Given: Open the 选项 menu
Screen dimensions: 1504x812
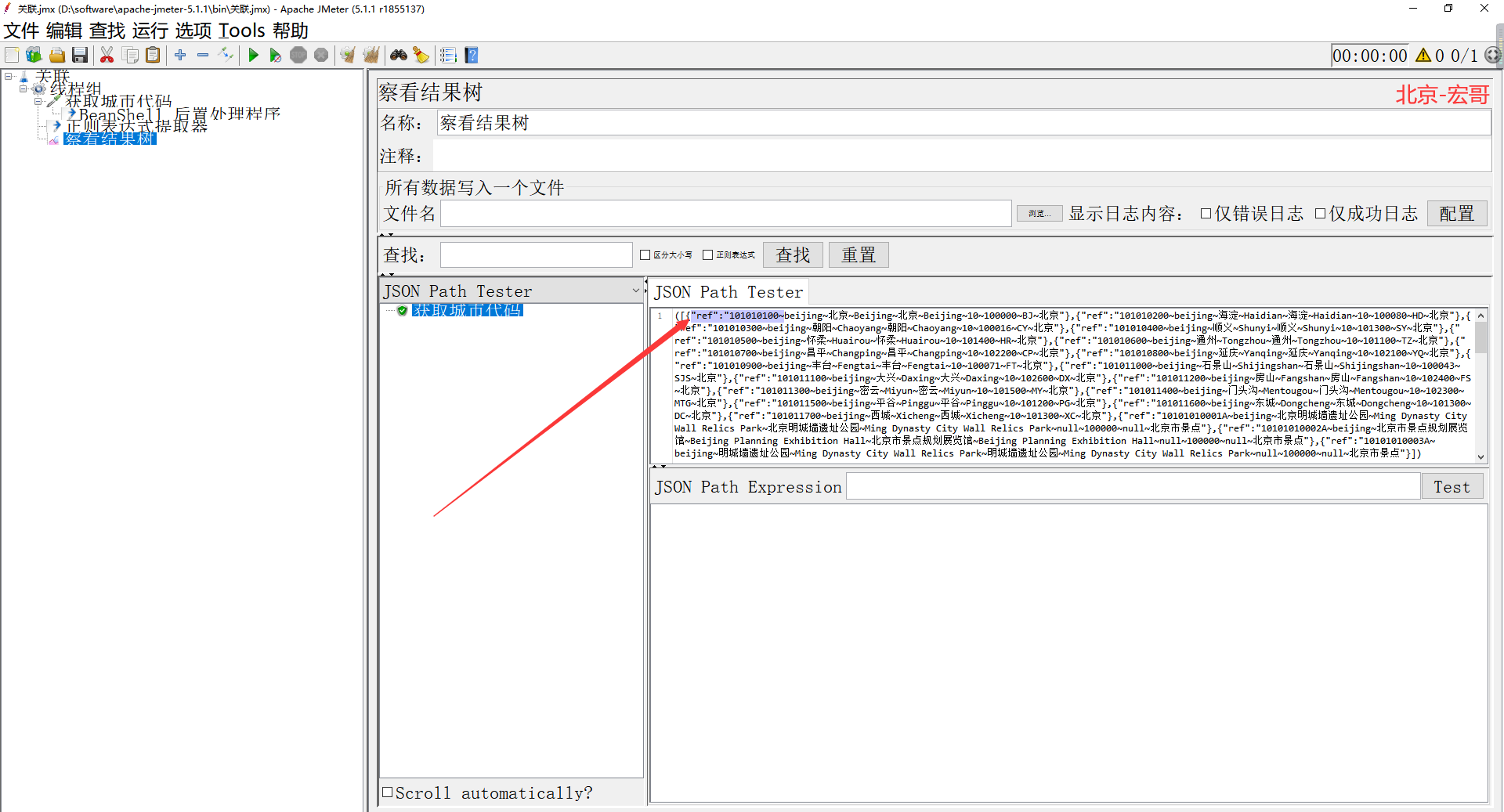Looking at the screenshot, I should click(193, 31).
